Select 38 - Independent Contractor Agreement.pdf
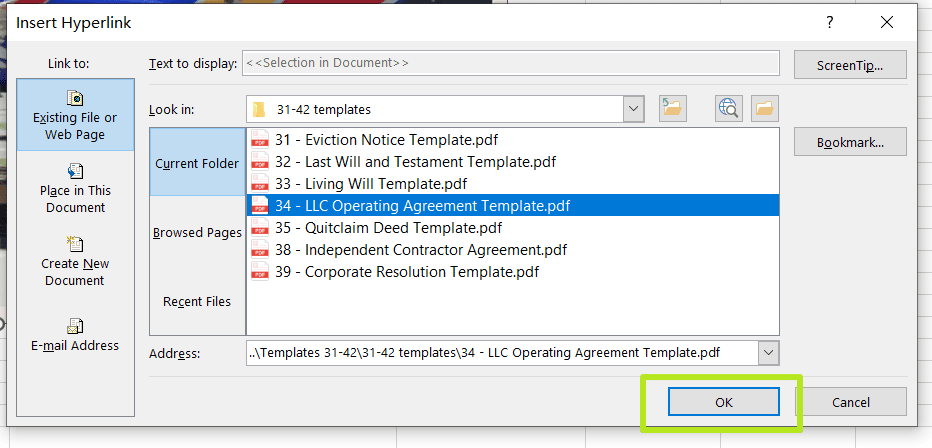The height and width of the screenshot is (448, 932). pos(512,250)
